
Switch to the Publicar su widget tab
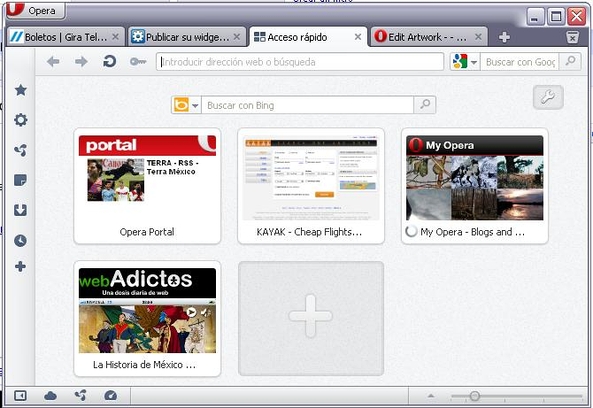click(187, 37)
